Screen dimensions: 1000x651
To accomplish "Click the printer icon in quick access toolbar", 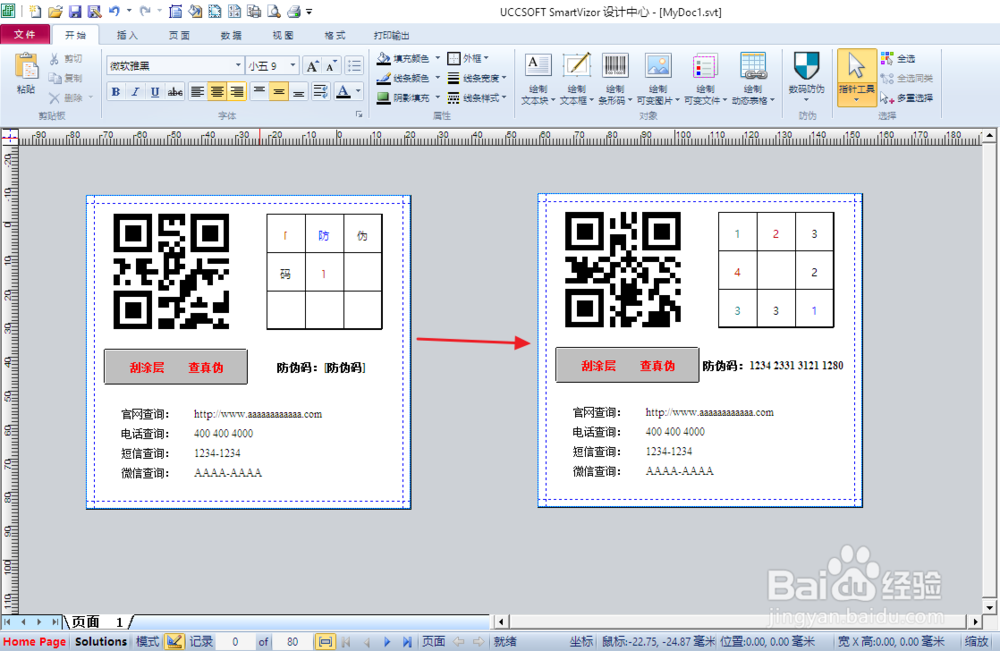I will 293,11.
